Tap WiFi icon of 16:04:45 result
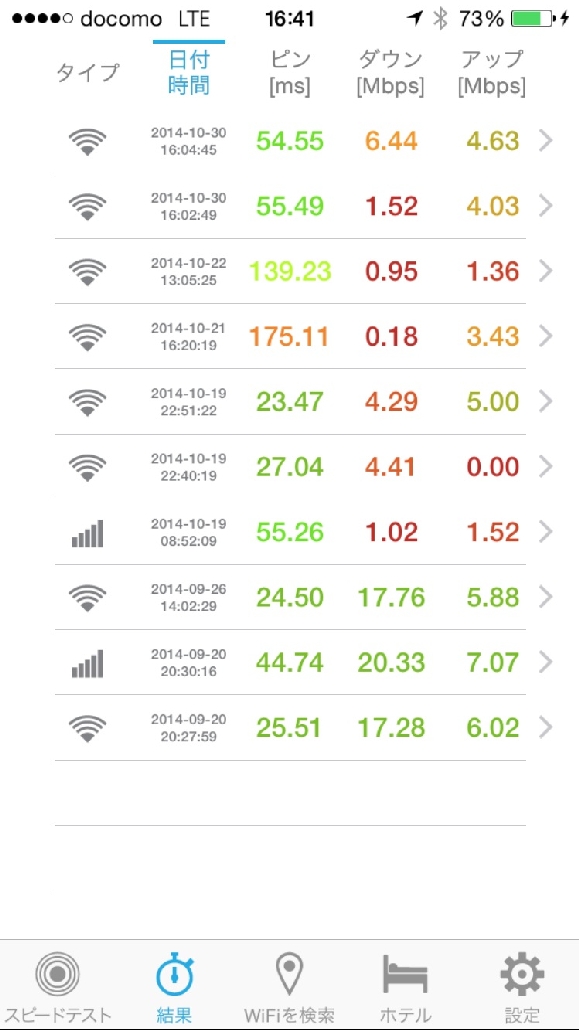 (87, 141)
